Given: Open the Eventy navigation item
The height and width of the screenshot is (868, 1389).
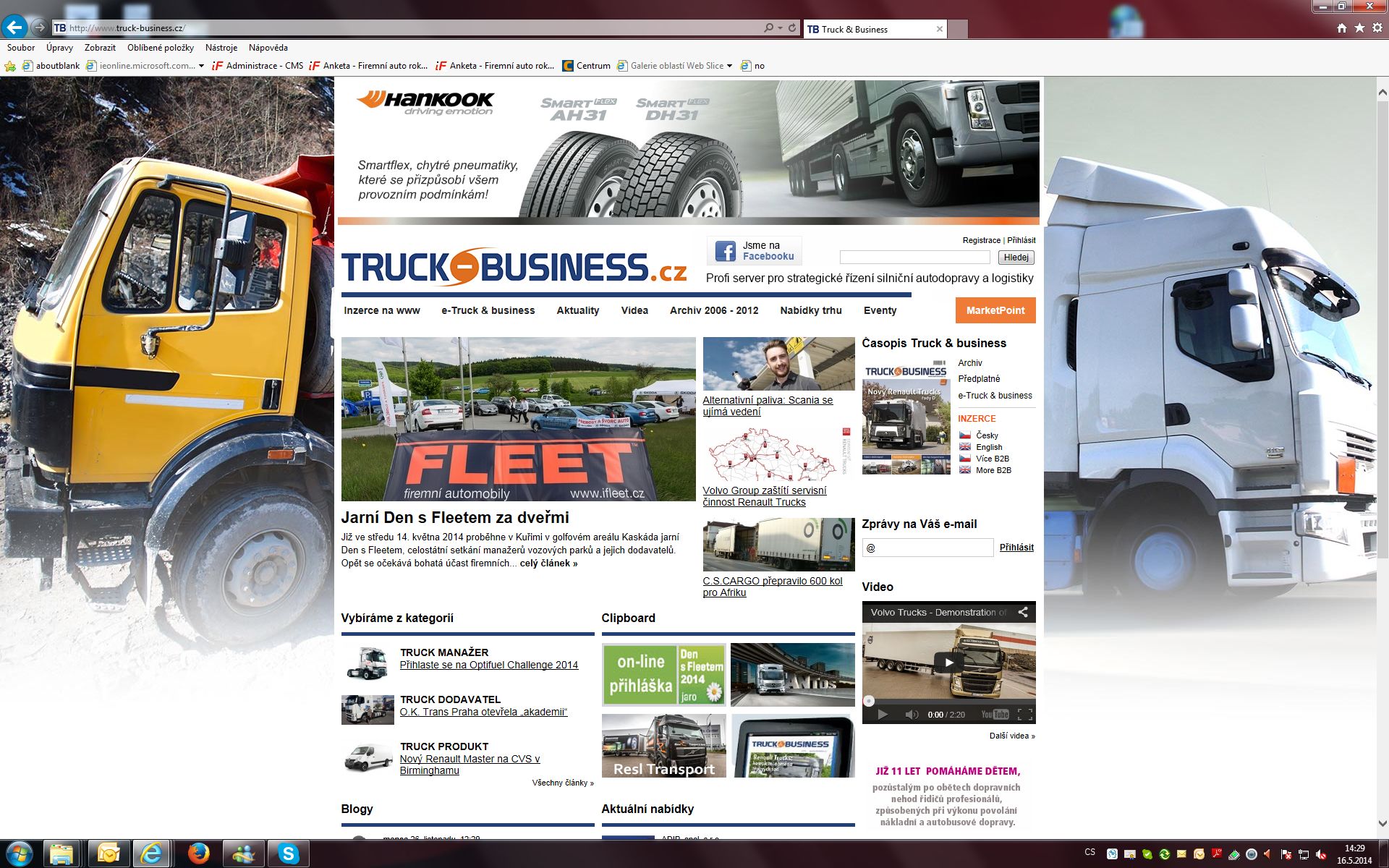Looking at the screenshot, I should 880,310.
